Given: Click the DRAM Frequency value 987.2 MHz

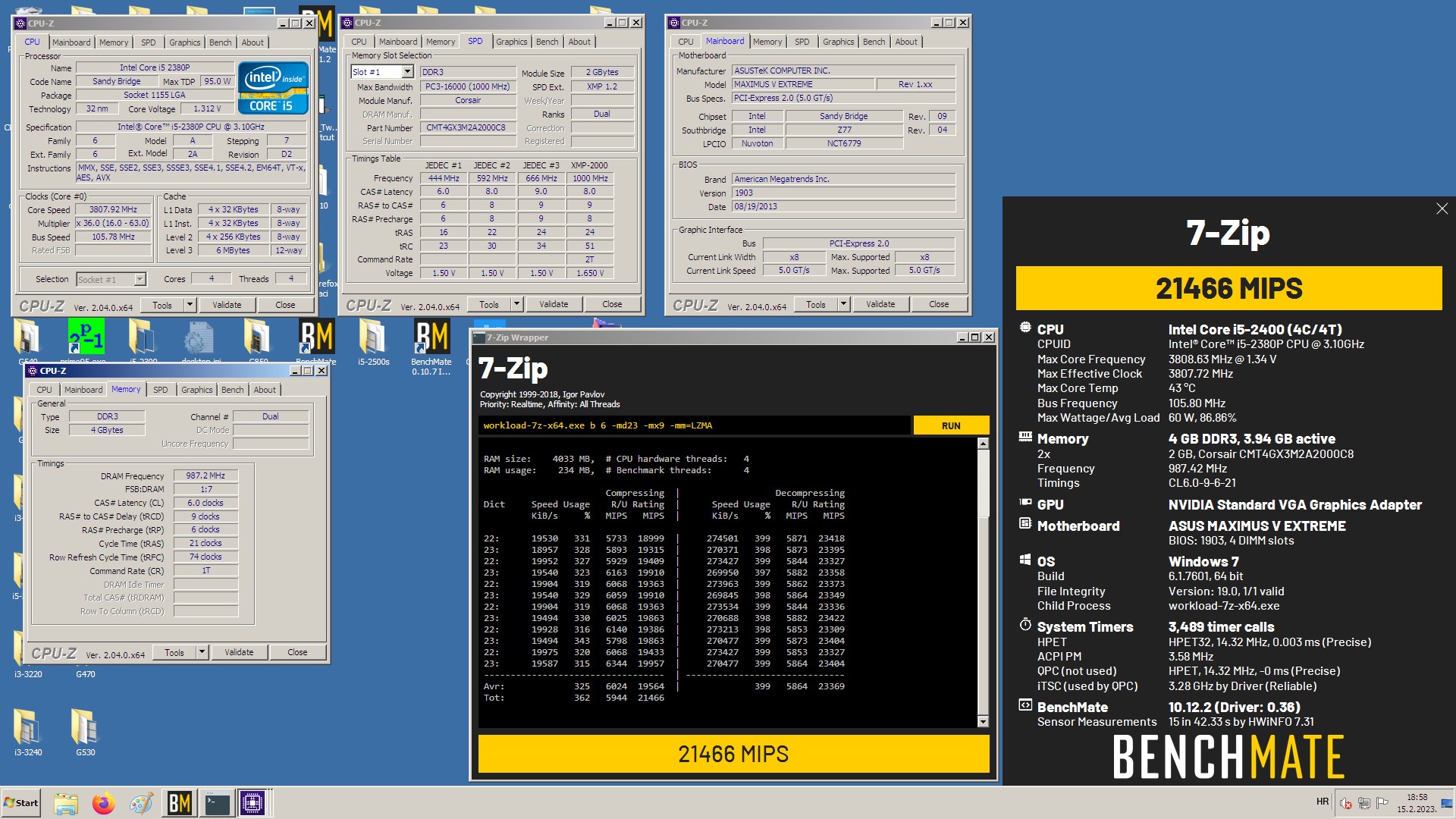Looking at the screenshot, I should (x=206, y=476).
